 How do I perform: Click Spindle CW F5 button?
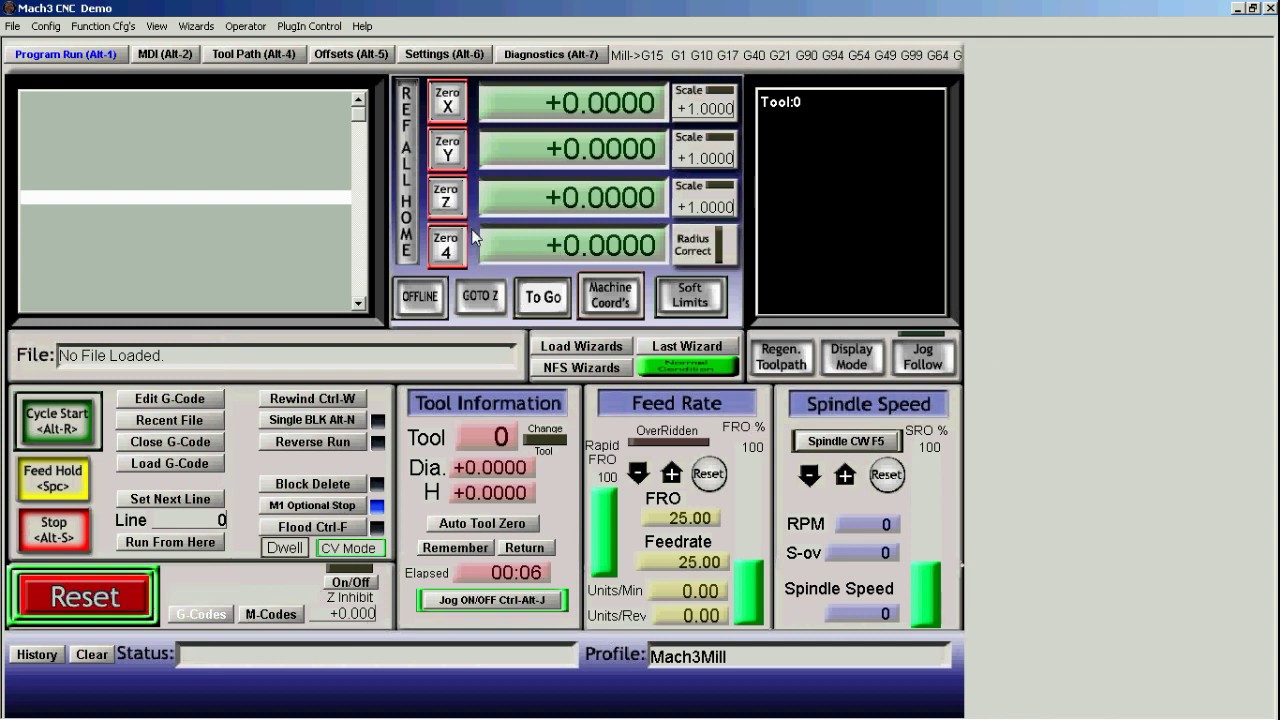(x=846, y=441)
